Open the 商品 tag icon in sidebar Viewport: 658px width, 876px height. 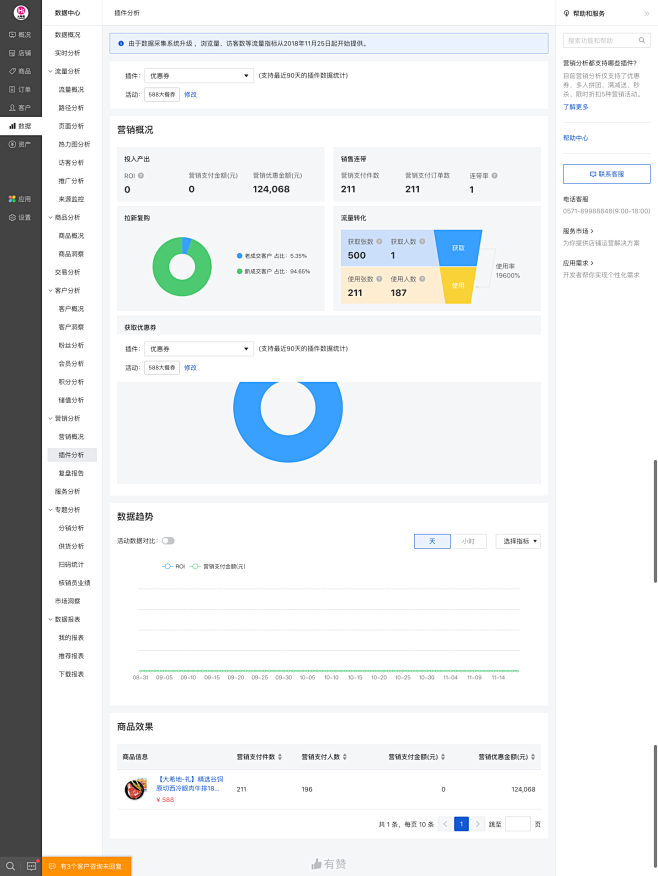[12, 71]
